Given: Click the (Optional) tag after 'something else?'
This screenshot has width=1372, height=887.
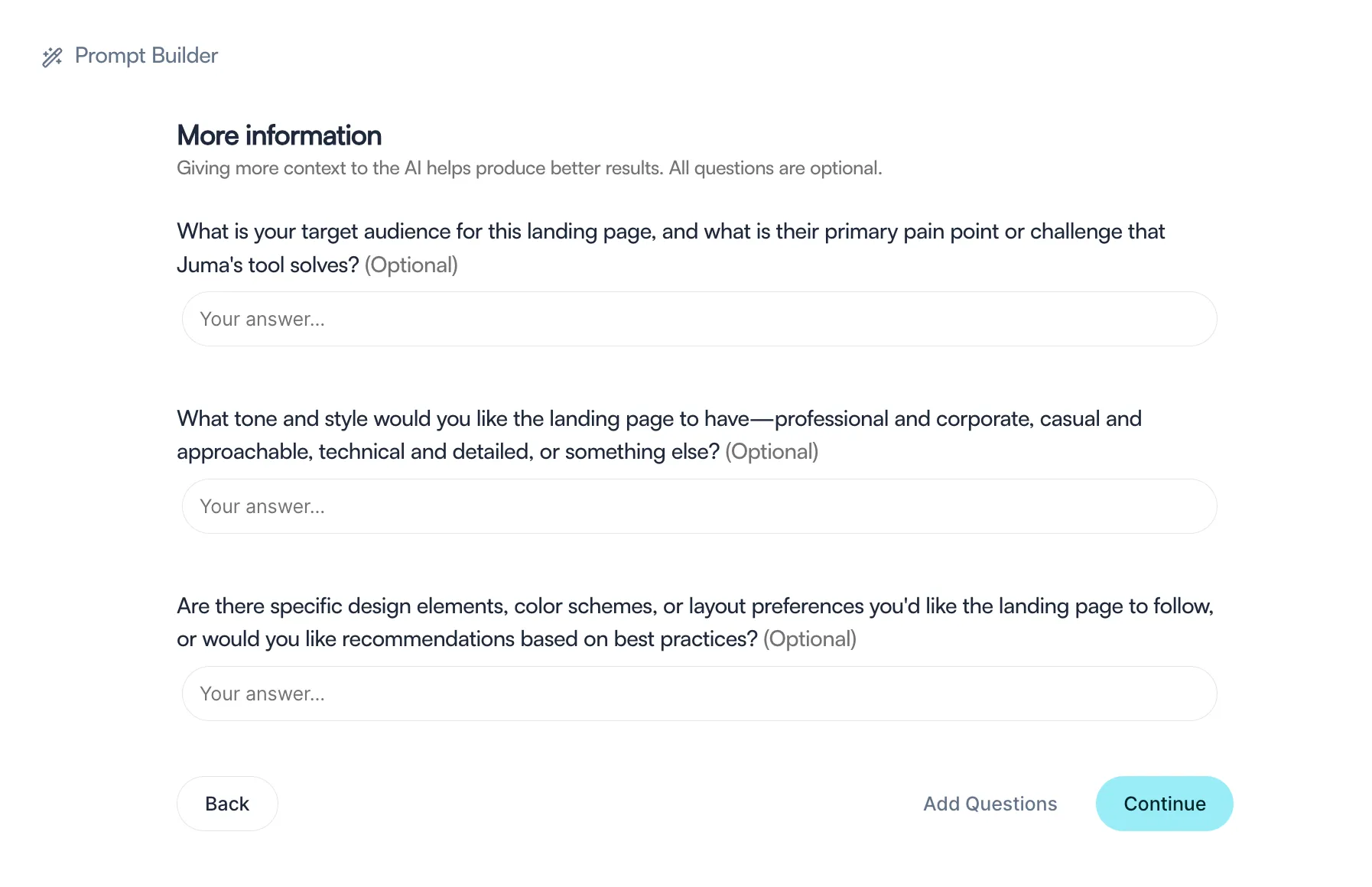Looking at the screenshot, I should click(x=772, y=452).
